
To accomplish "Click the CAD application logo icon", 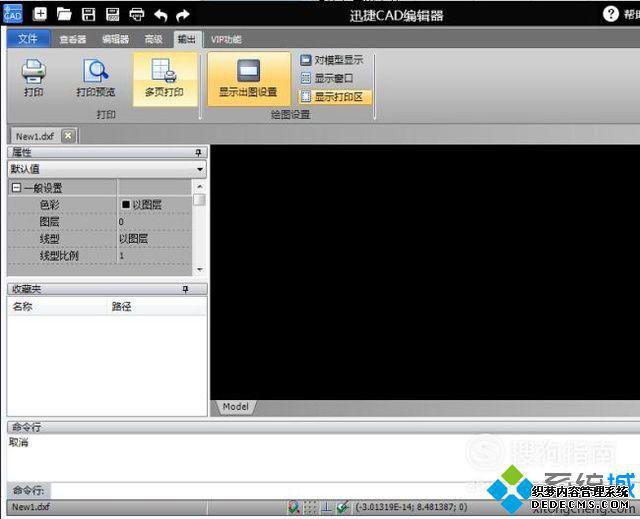I will tap(13, 13).
